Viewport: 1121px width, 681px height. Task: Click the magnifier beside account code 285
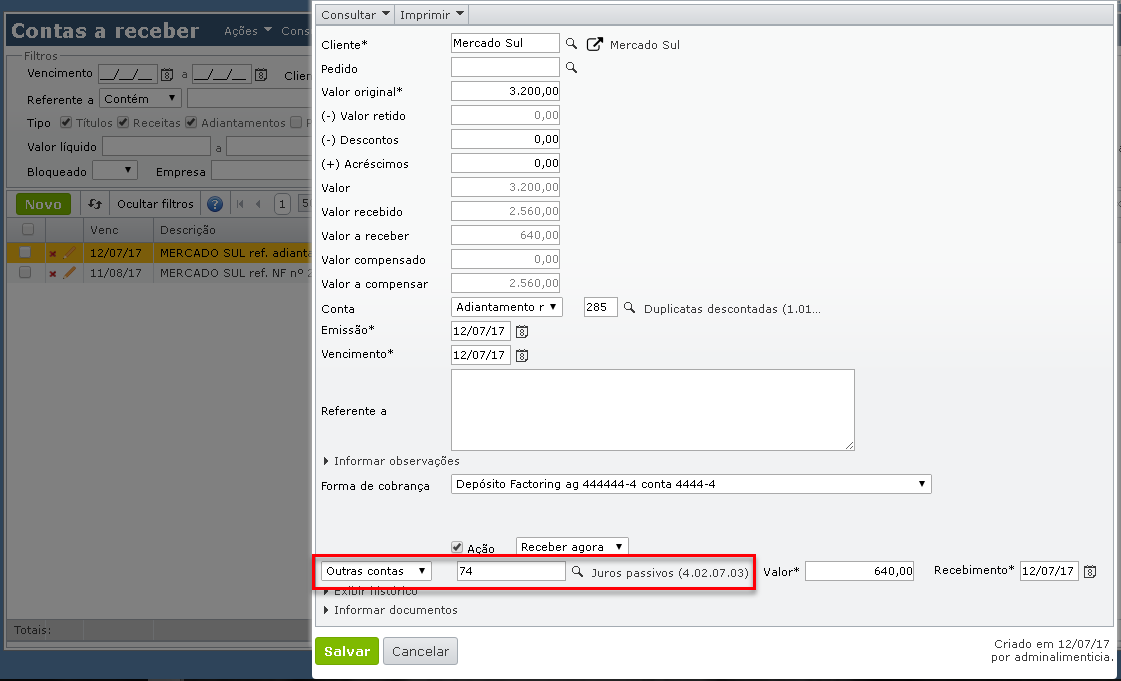[629, 307]
